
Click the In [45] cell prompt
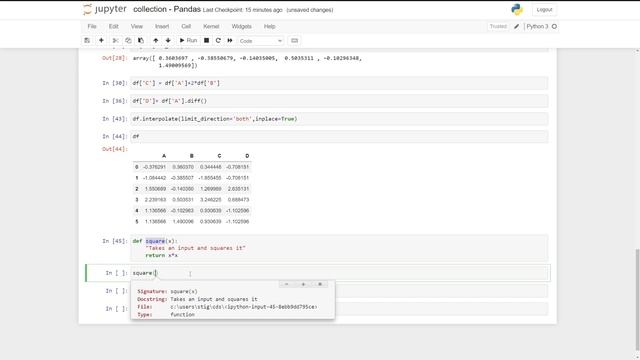(115, 241)
